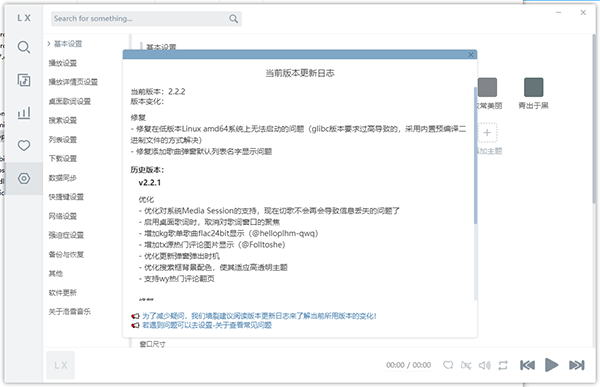Select 数据同步 in settings menu
Image resolution: width=600 pixels, height=387 pixels.
pos(63,178)
